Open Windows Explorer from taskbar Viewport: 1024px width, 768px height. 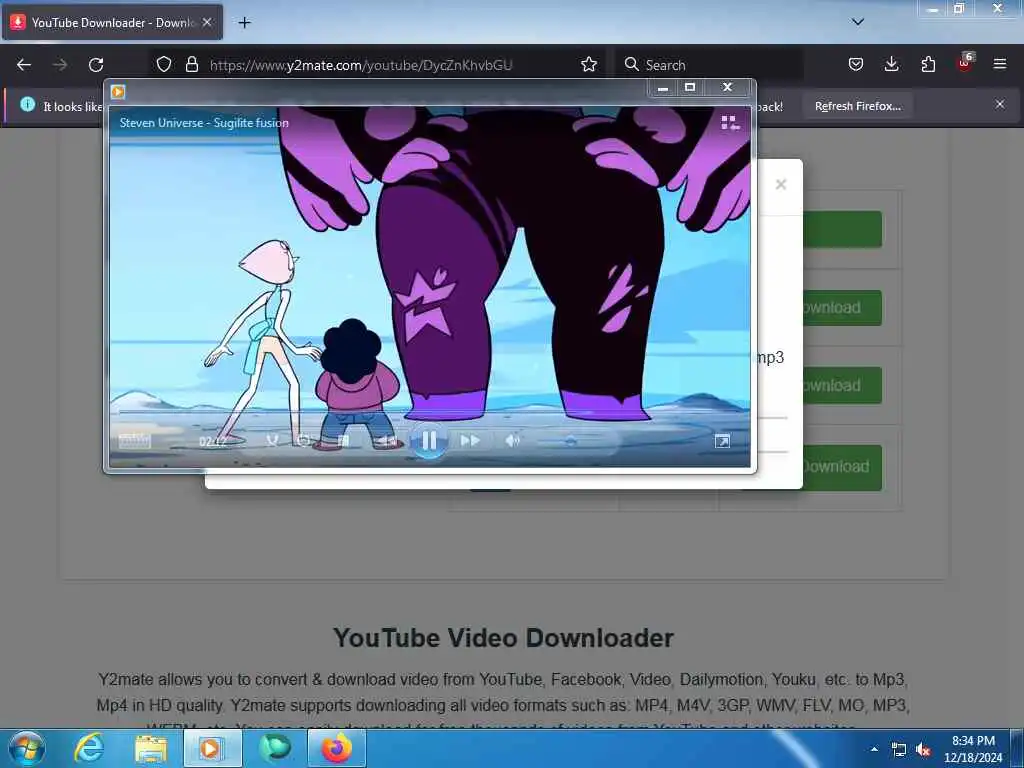click(151, 748)
